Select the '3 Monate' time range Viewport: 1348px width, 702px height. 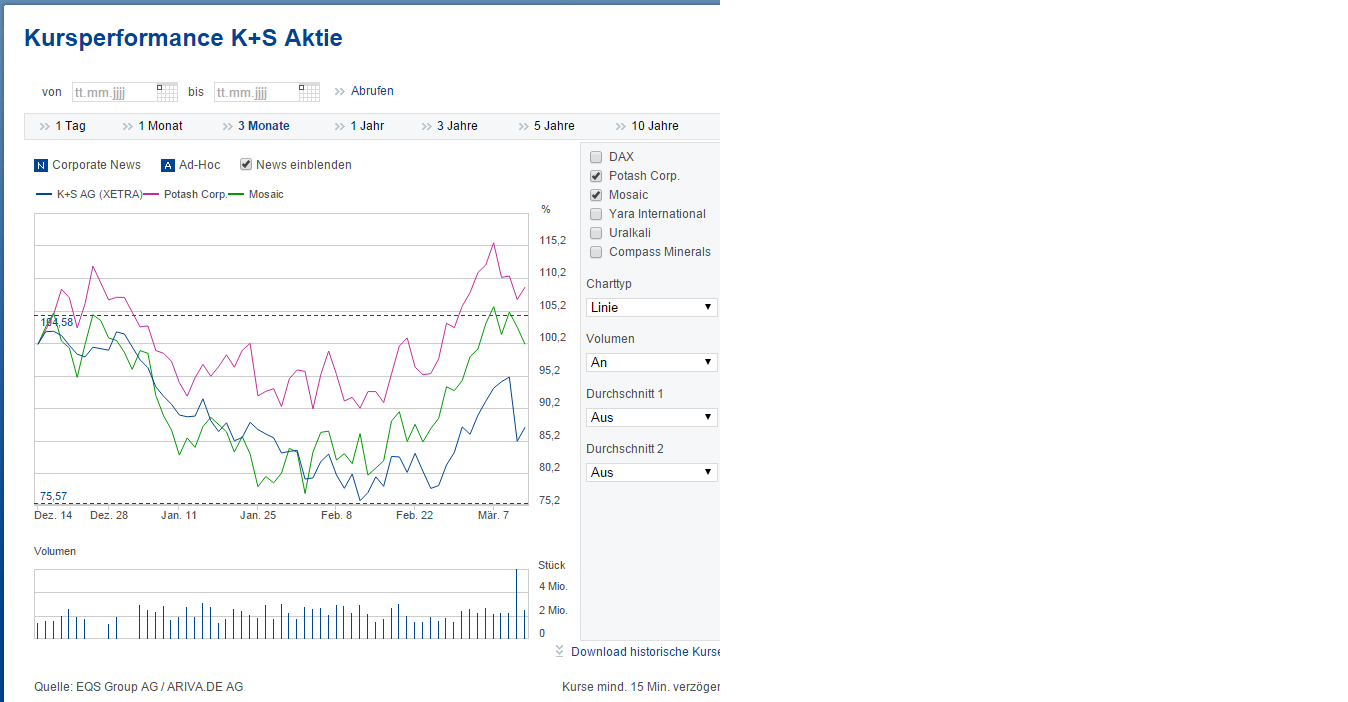coord(264,126)
